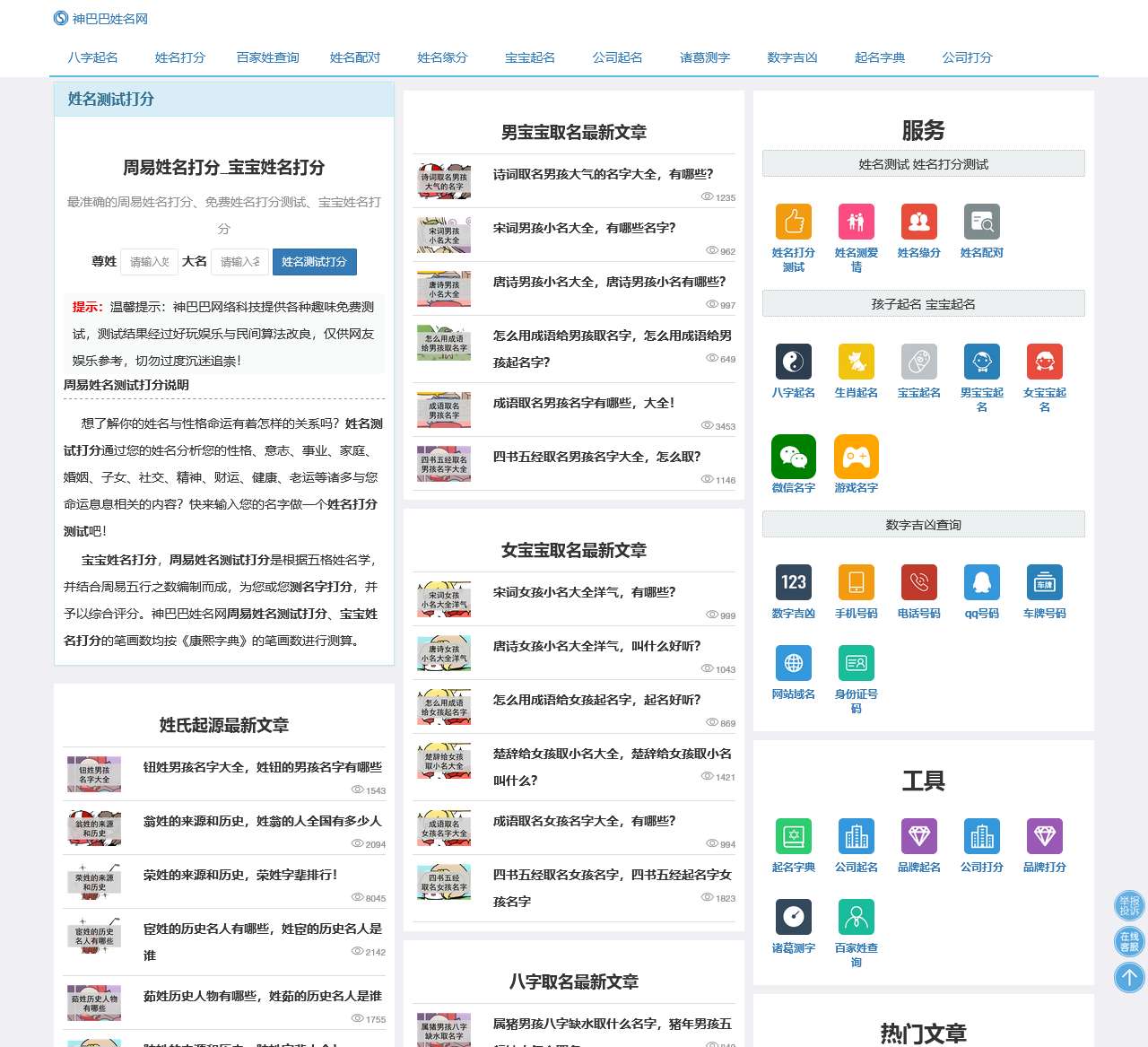This screenshot has height=1047, width=1148.
Task: Open 姓名配对 matching tool icon
Action: click(981, 222)
